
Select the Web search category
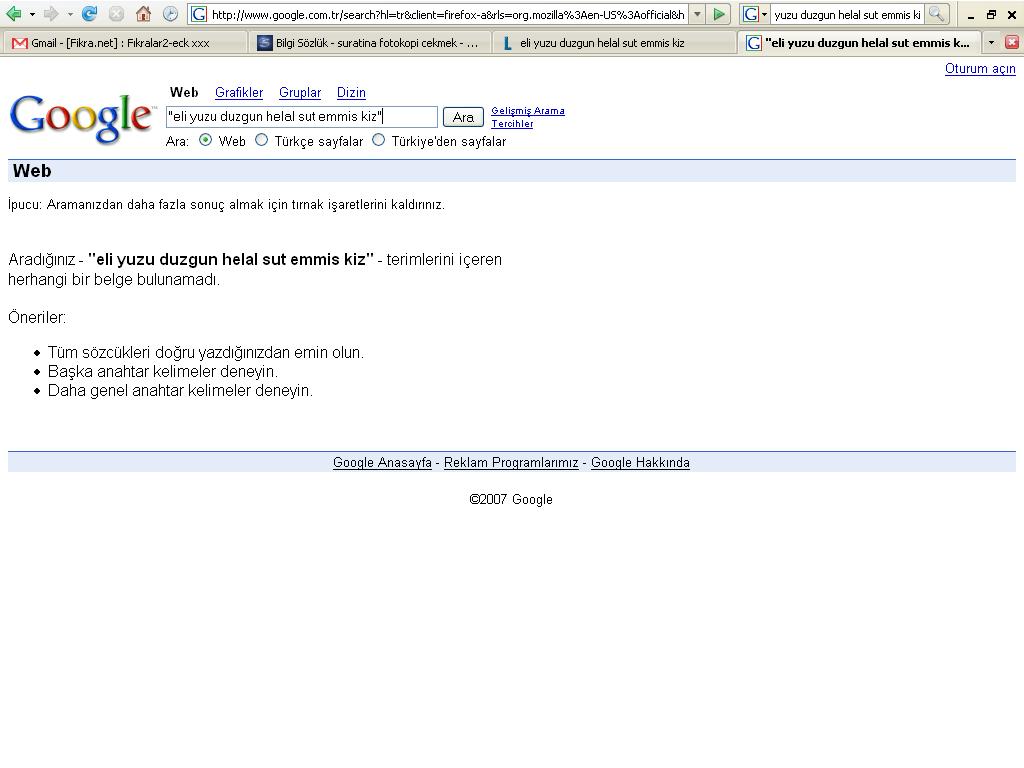click(184, 93)
